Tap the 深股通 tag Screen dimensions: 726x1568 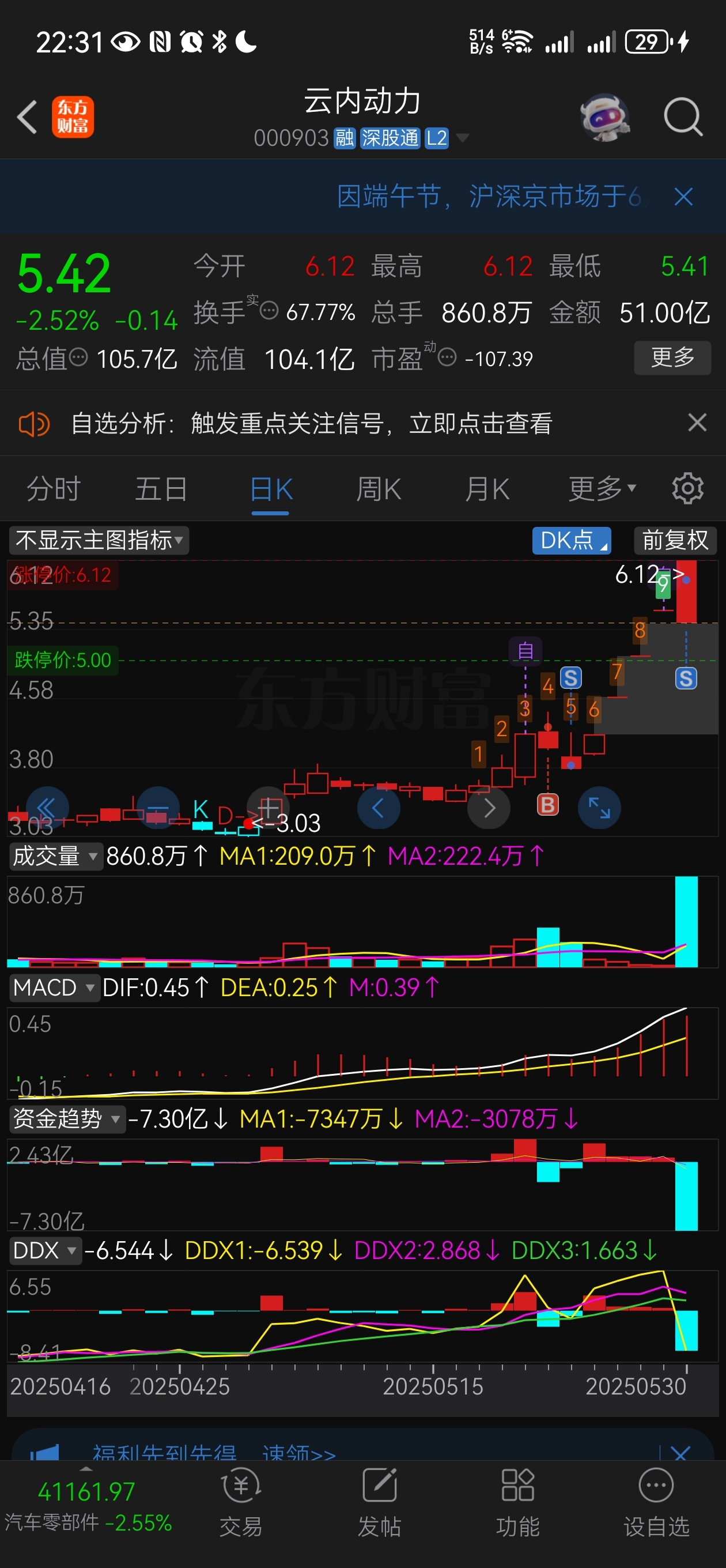(x=390, y=138)
